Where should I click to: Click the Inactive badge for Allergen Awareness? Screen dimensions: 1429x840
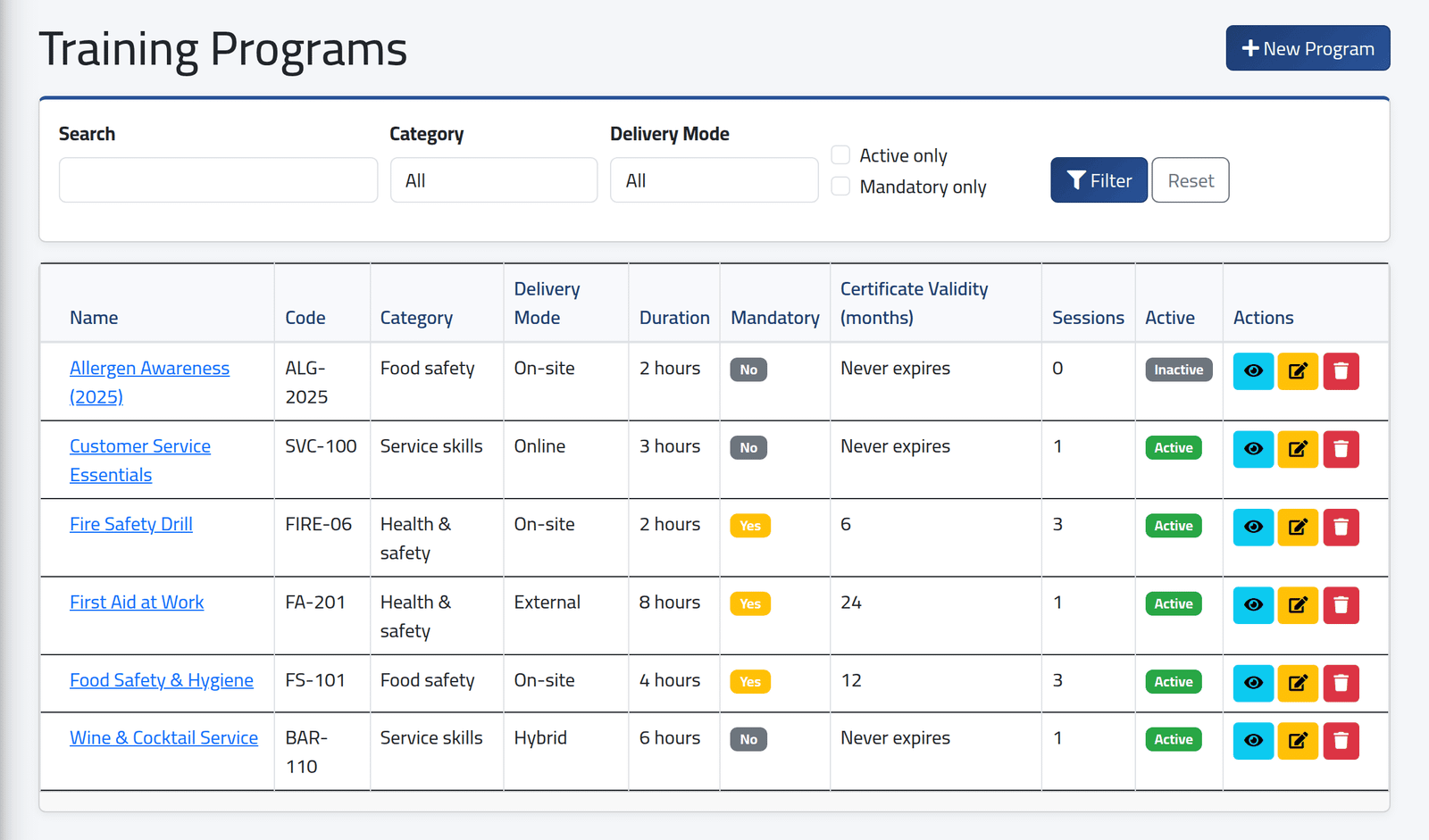pyautogui.click(x=1179, y=370)
